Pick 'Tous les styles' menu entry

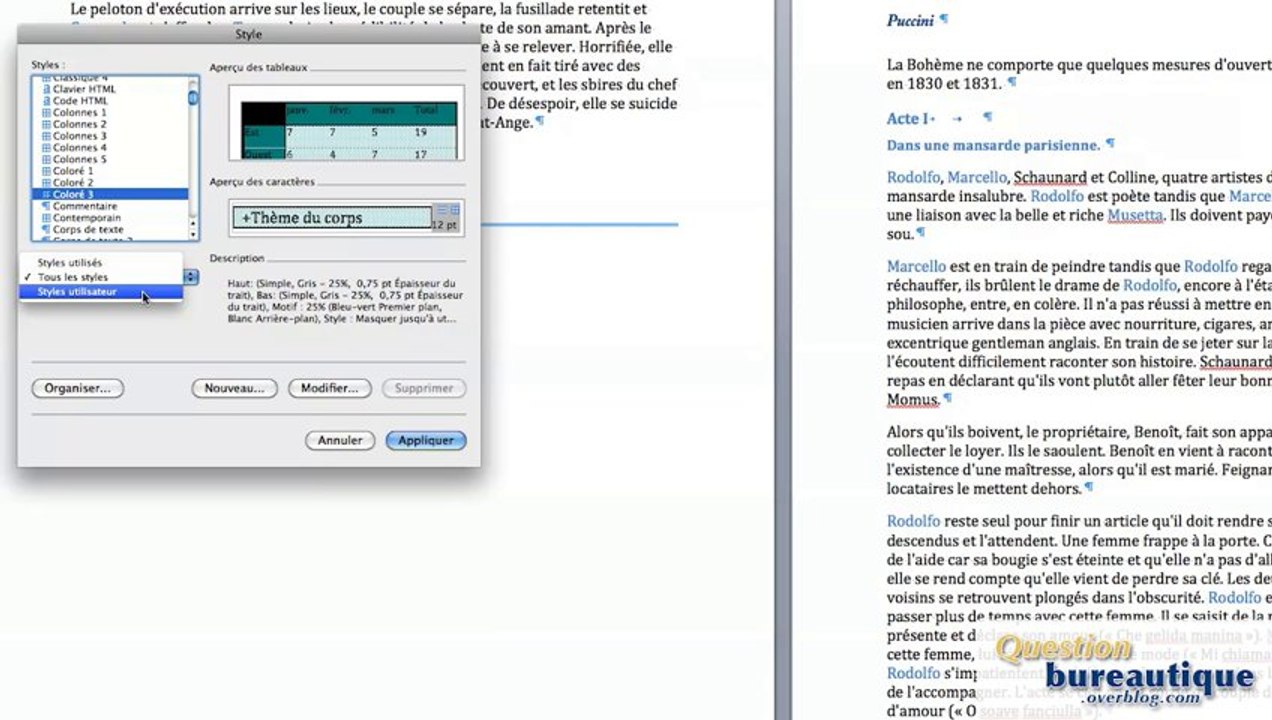tap(101, 277)
